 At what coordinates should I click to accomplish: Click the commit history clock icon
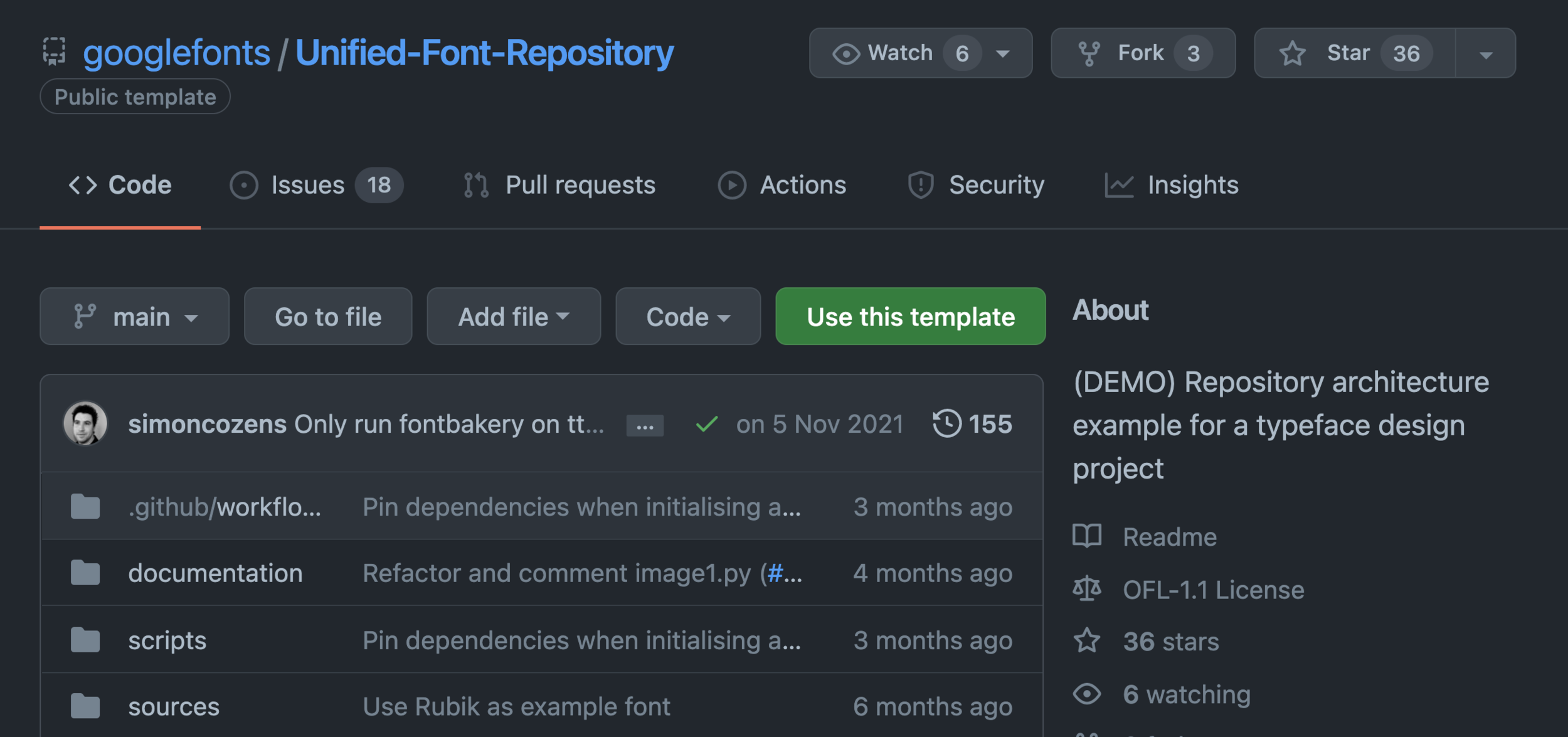[946, 423]
